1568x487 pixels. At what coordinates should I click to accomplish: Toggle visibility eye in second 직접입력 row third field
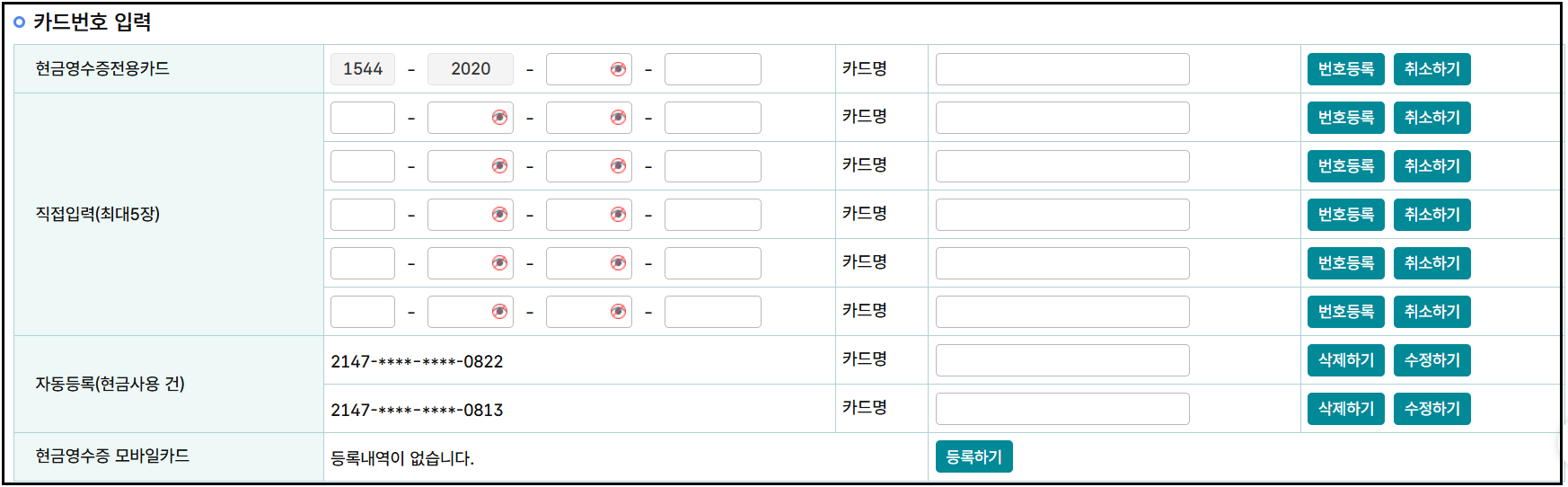[618, 166]
